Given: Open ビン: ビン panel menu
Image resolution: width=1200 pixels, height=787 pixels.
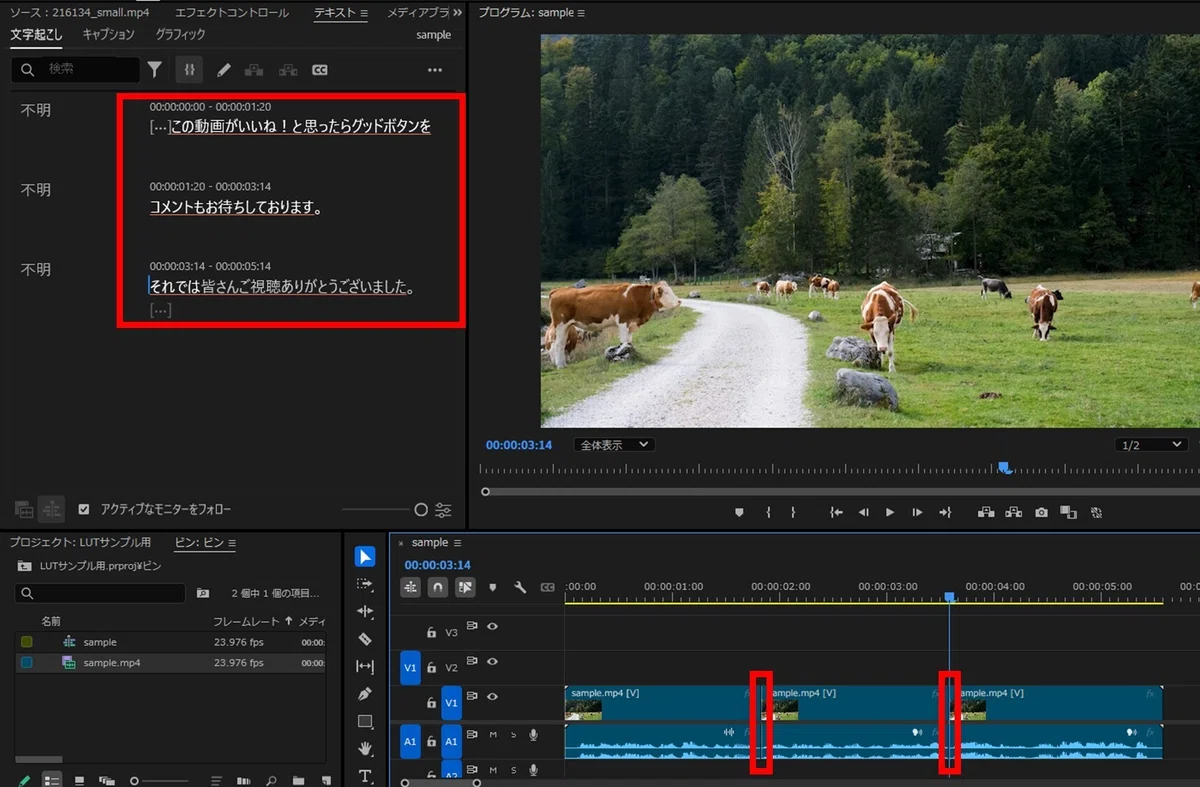Looking at the screenshot, I should (231, 543).
